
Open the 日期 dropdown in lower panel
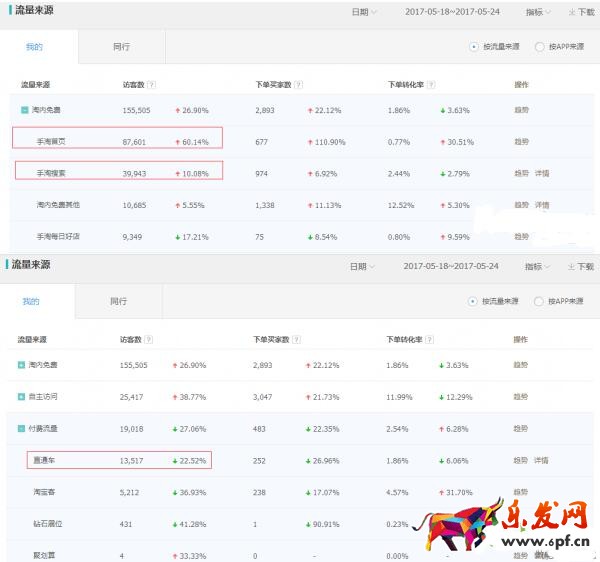tap(362, 266)
